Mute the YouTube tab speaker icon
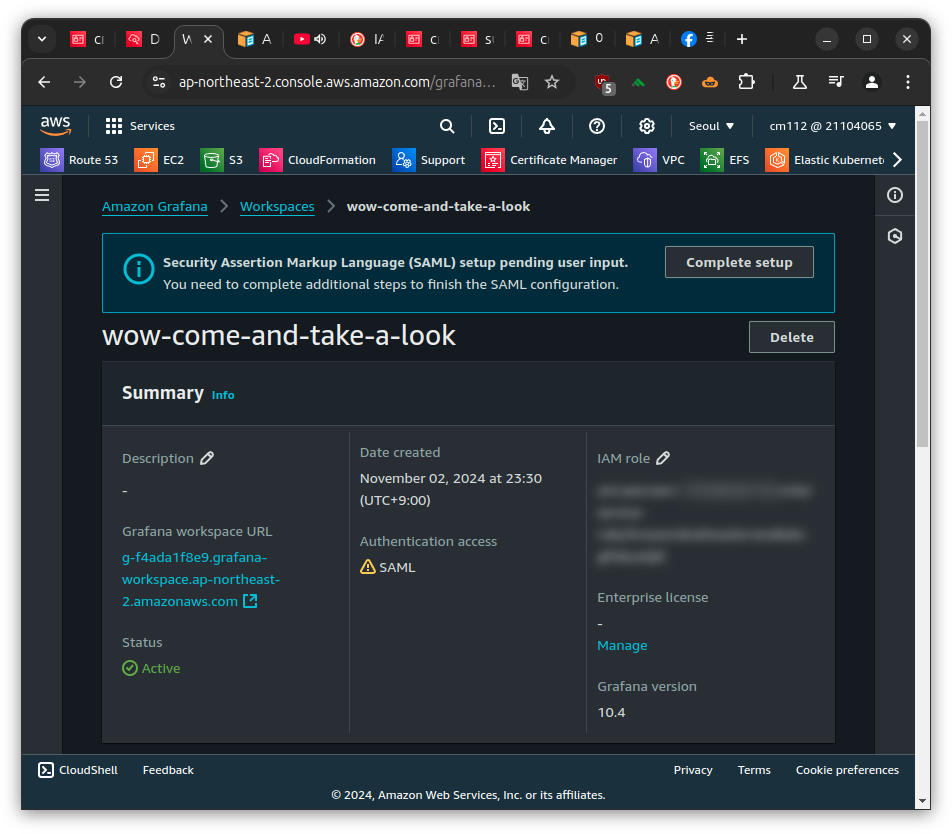952x834 pixels. pos(320,39)
